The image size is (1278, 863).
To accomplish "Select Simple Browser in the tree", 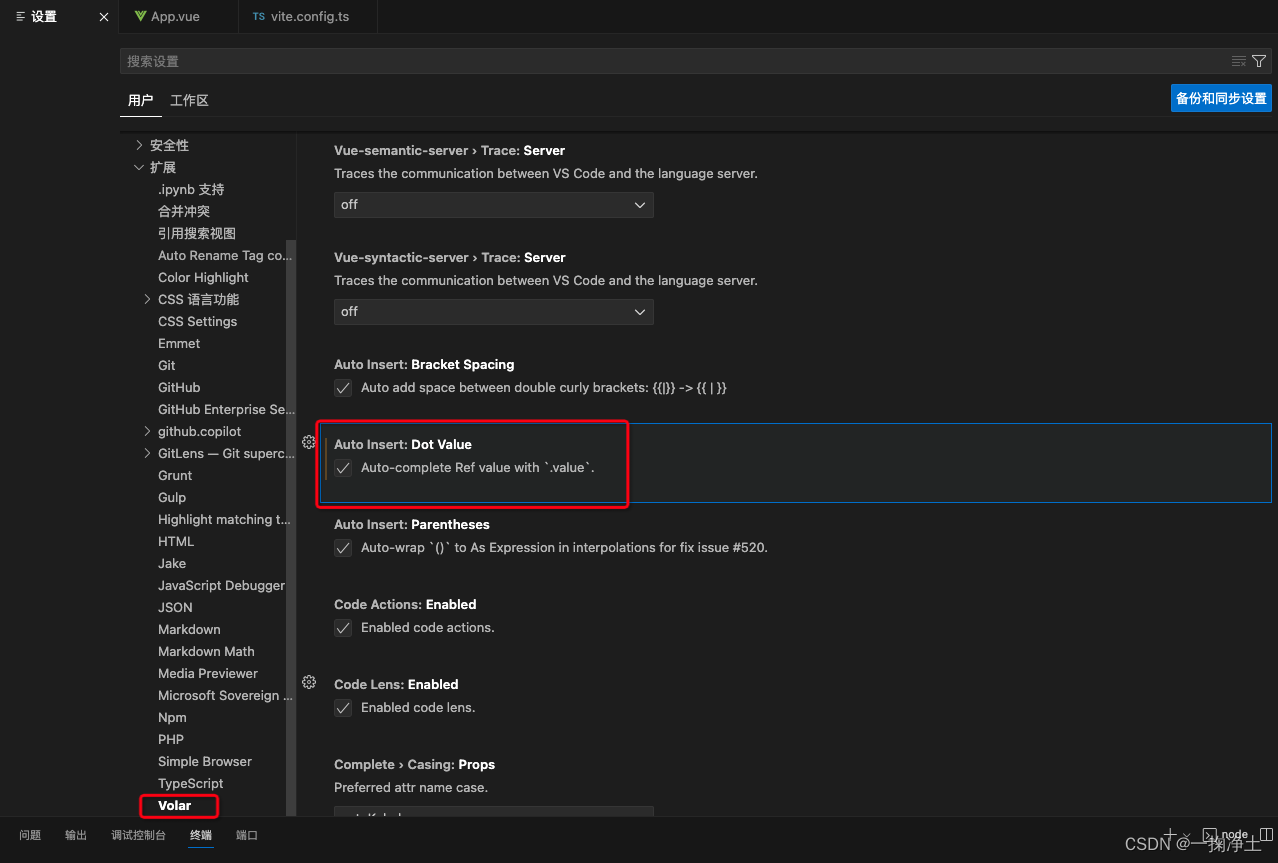I will tap(205, 761).
